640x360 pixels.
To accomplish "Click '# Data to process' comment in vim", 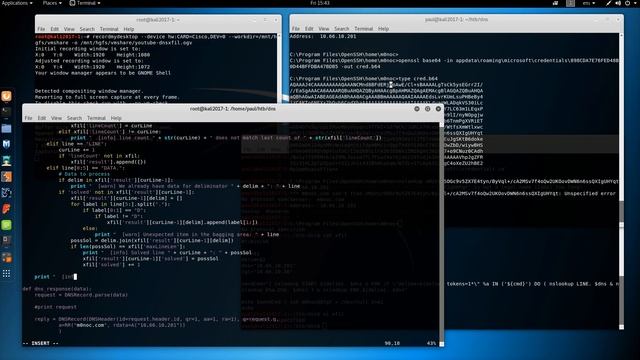I will click(x=84, y=174).
